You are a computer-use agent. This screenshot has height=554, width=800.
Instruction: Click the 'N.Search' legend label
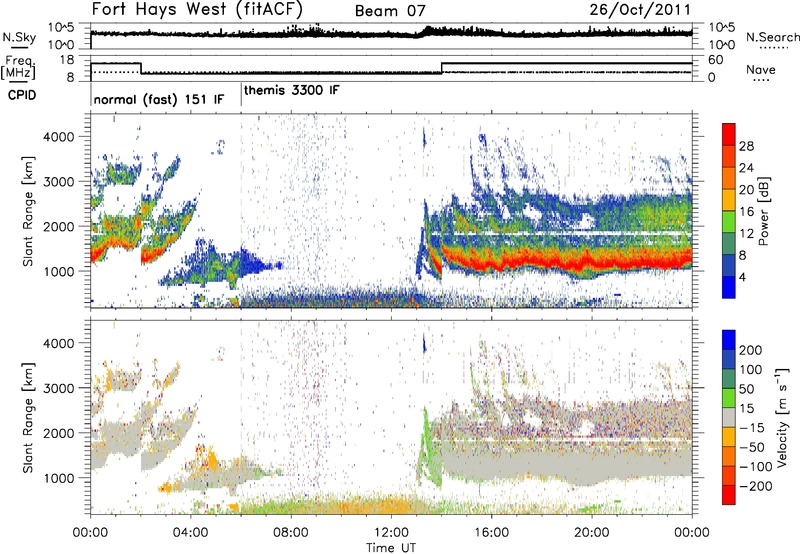click(772, 37)
